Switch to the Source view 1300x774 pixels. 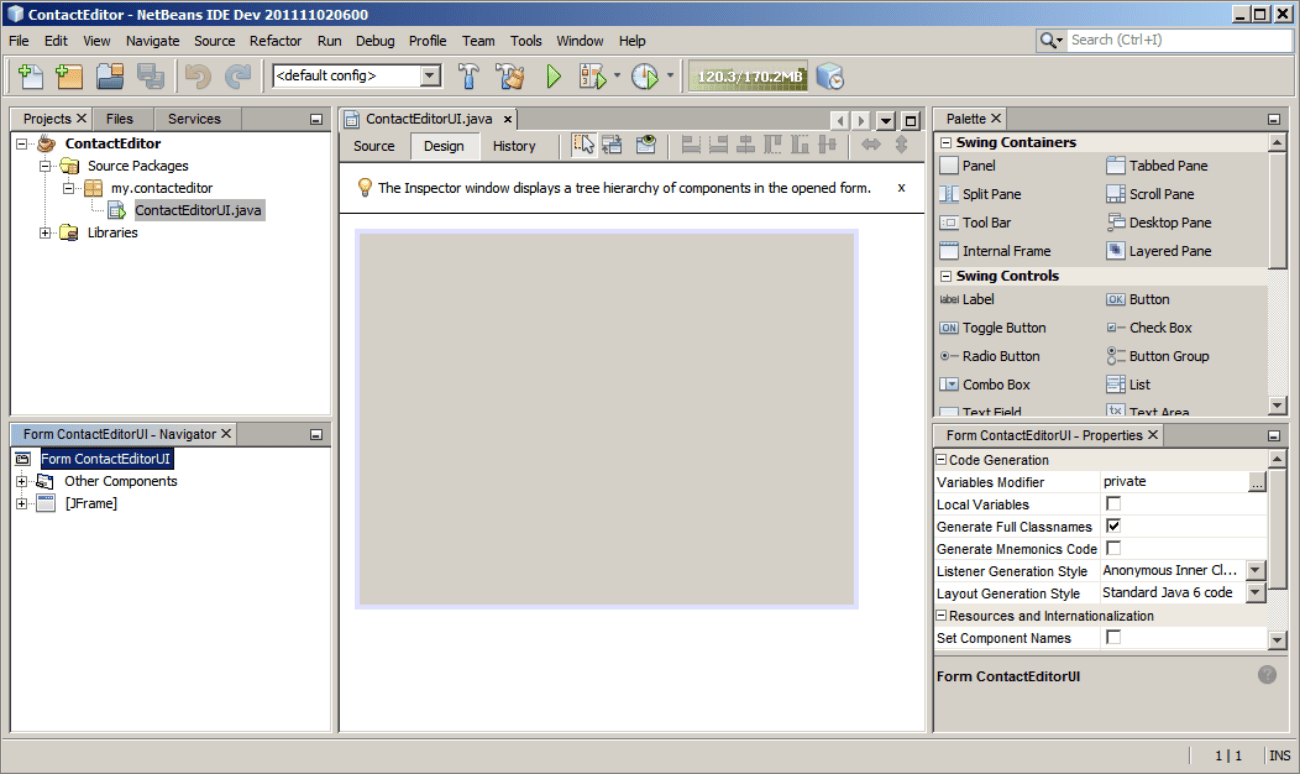pyautogui.click(x=373, y=145)
